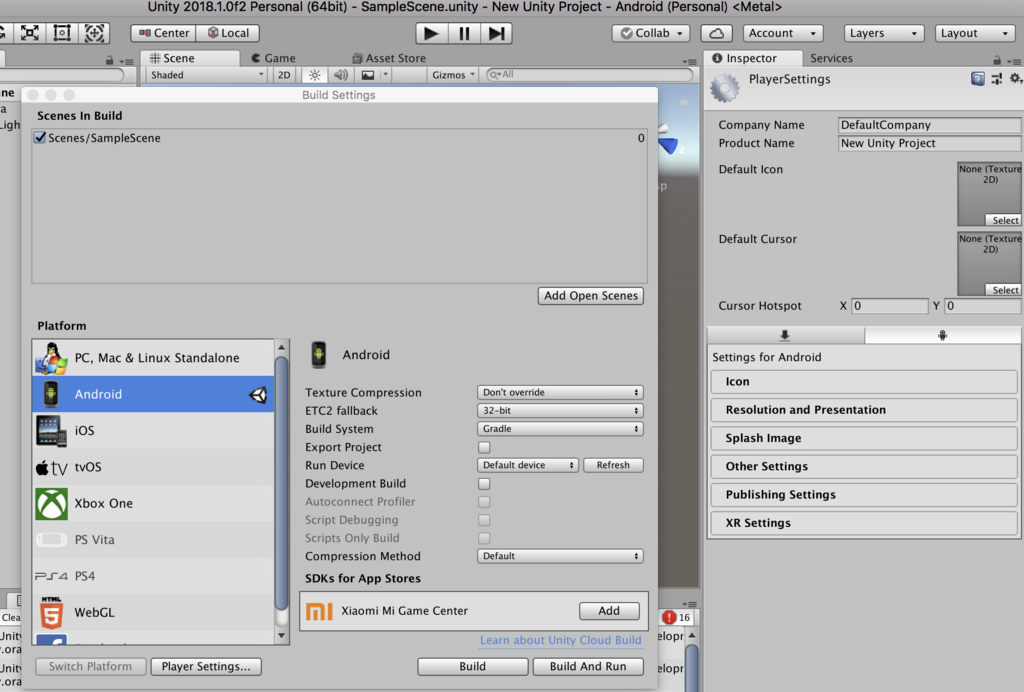
Task: Open the Layout dropdown
Action: (x=975, y=33)
